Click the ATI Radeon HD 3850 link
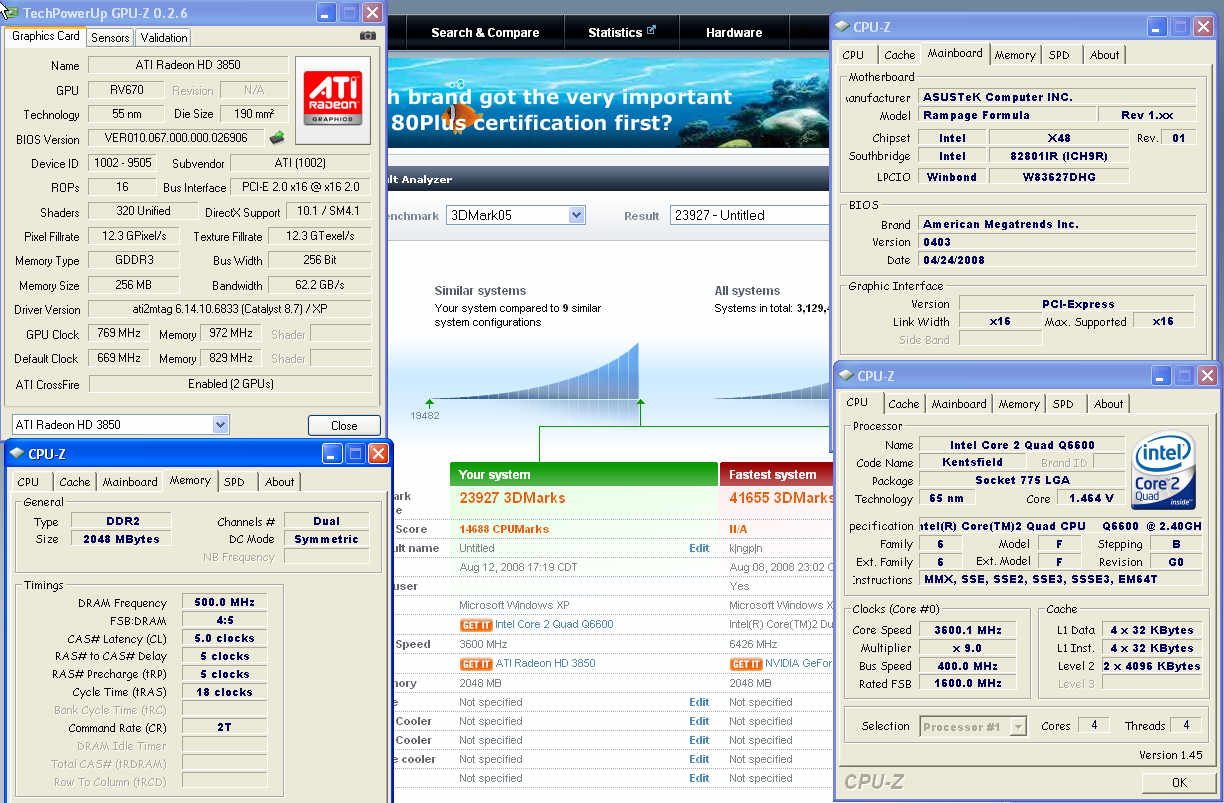The width and height of the screenshot is (1224, 803). (x=545, y=663)
